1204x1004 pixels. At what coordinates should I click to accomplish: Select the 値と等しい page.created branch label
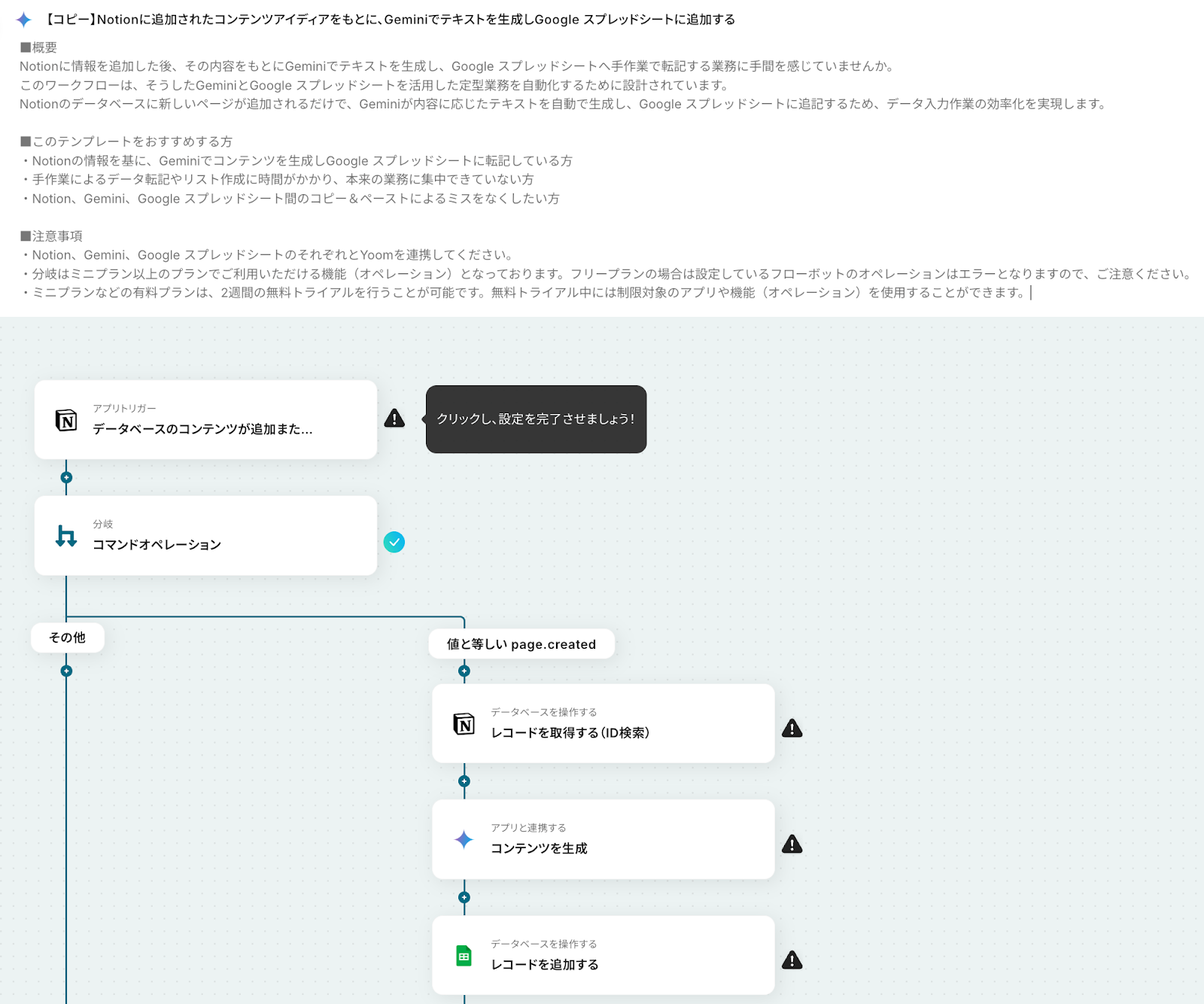[x=521, y=644]
